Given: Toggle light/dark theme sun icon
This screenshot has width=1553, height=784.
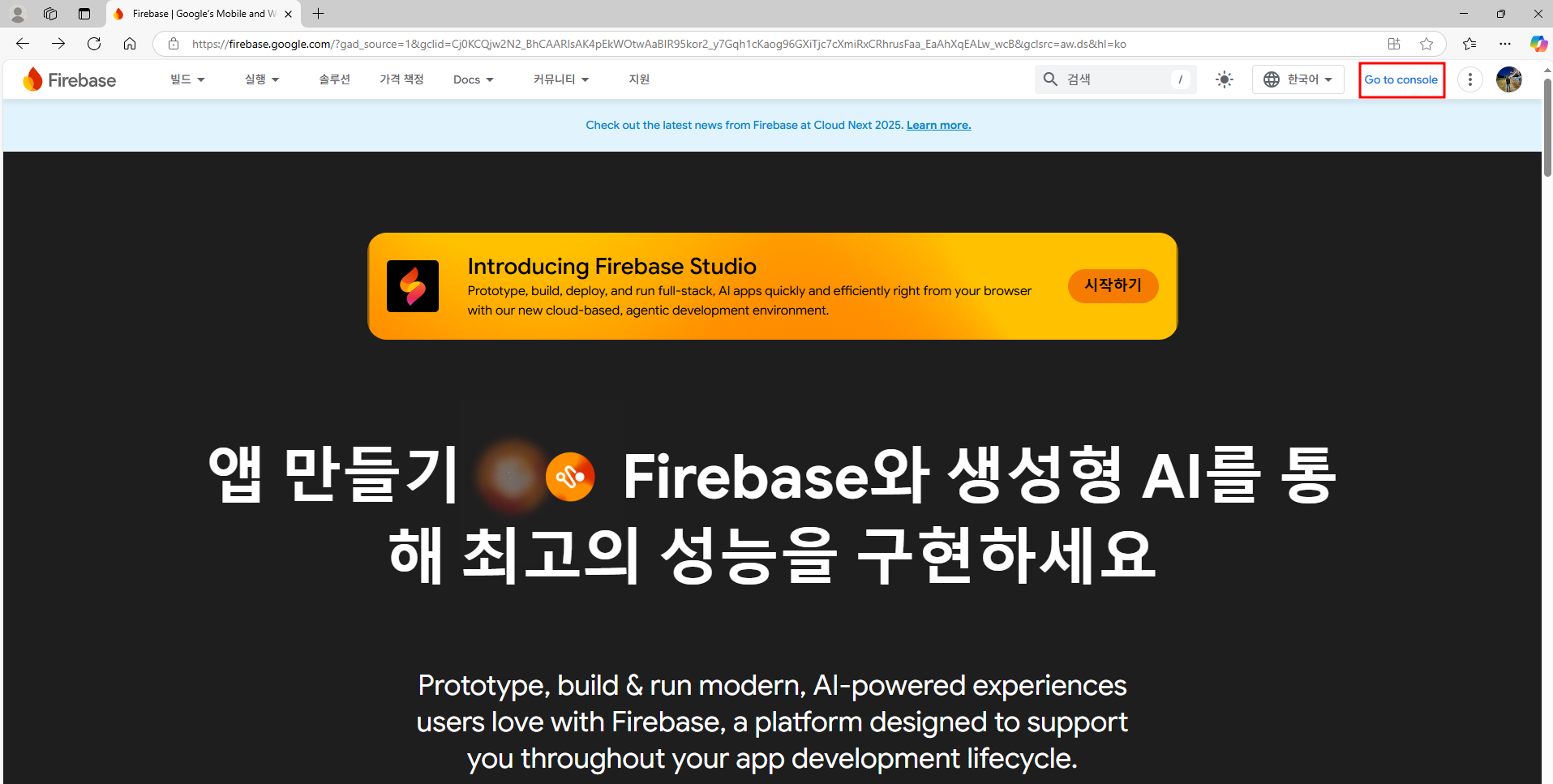Looking at the screenshot, I should (1225, 79).
